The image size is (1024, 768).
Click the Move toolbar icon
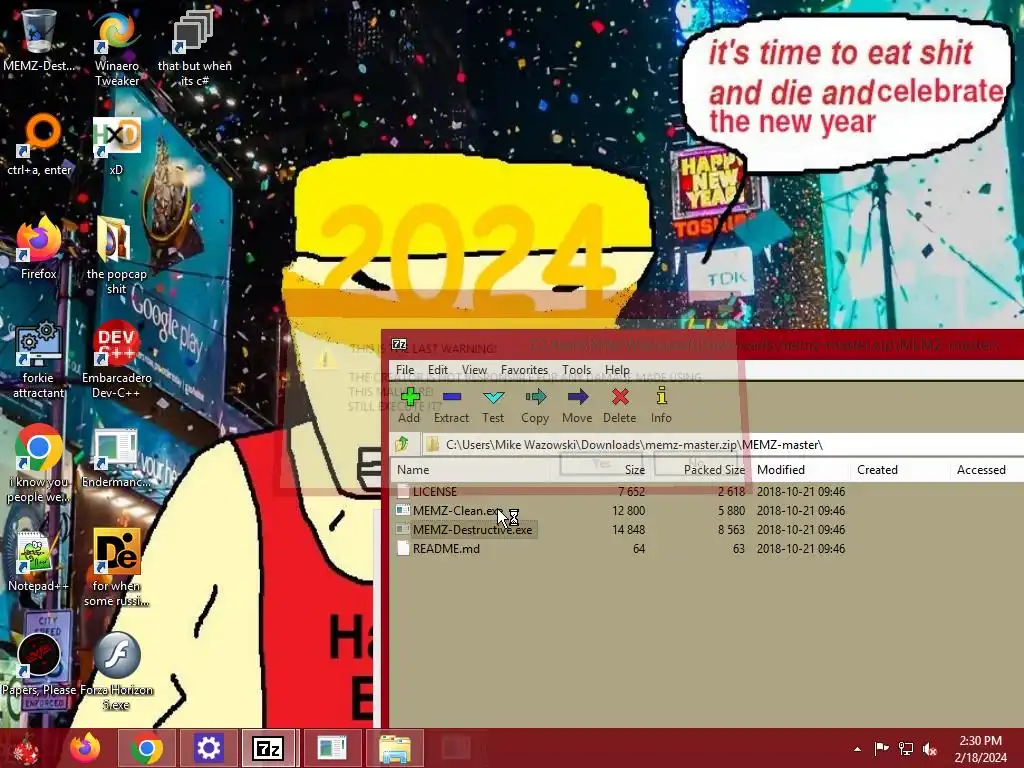(x=577, y=405)
